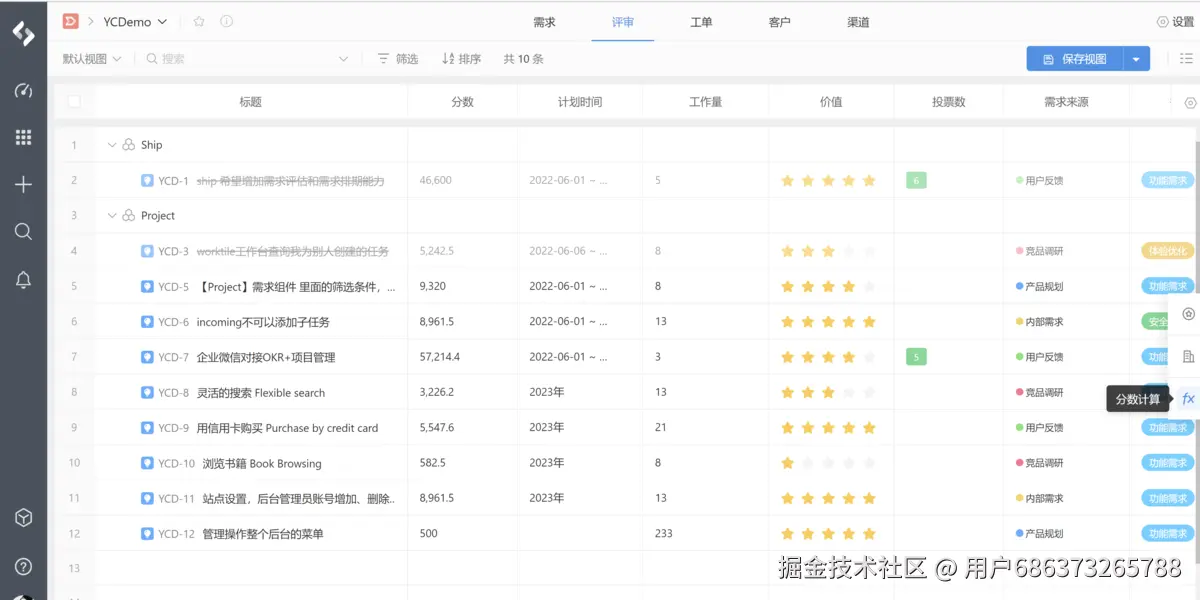The height and width of the screenshot is (600, 1200).
Task: Open column settings gear in table header
Action: coord(1190,102)
